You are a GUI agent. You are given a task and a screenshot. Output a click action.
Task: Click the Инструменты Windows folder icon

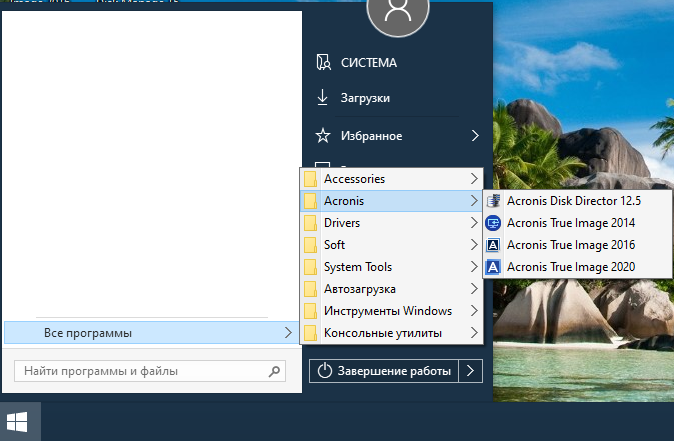click(x=310, y=311)
